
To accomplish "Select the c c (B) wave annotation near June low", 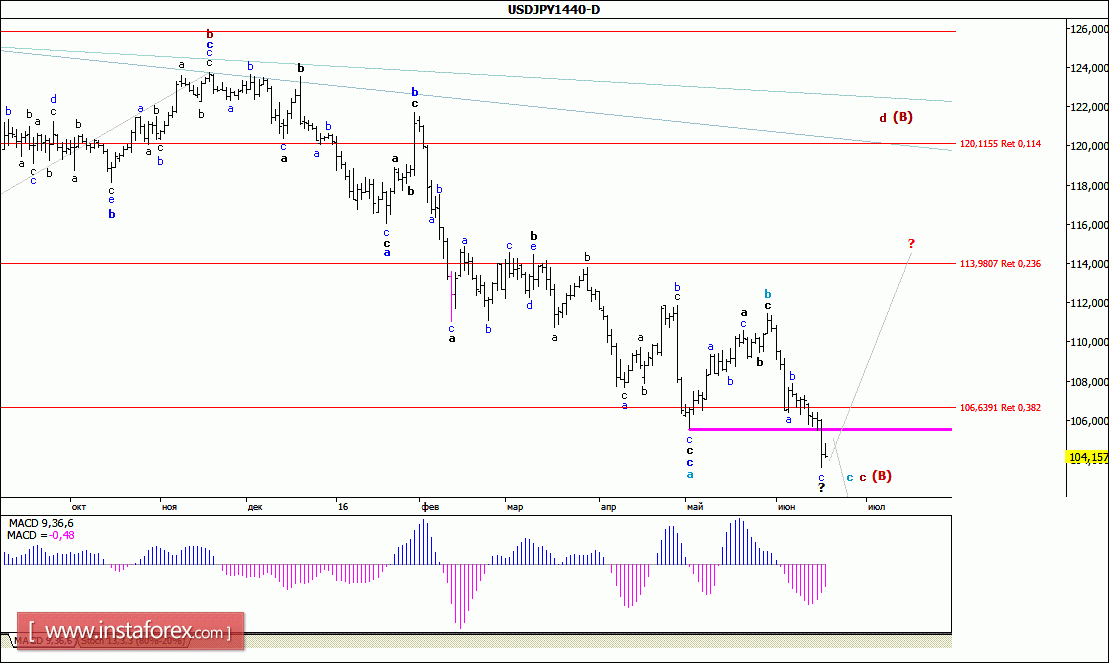I will 869,476.
